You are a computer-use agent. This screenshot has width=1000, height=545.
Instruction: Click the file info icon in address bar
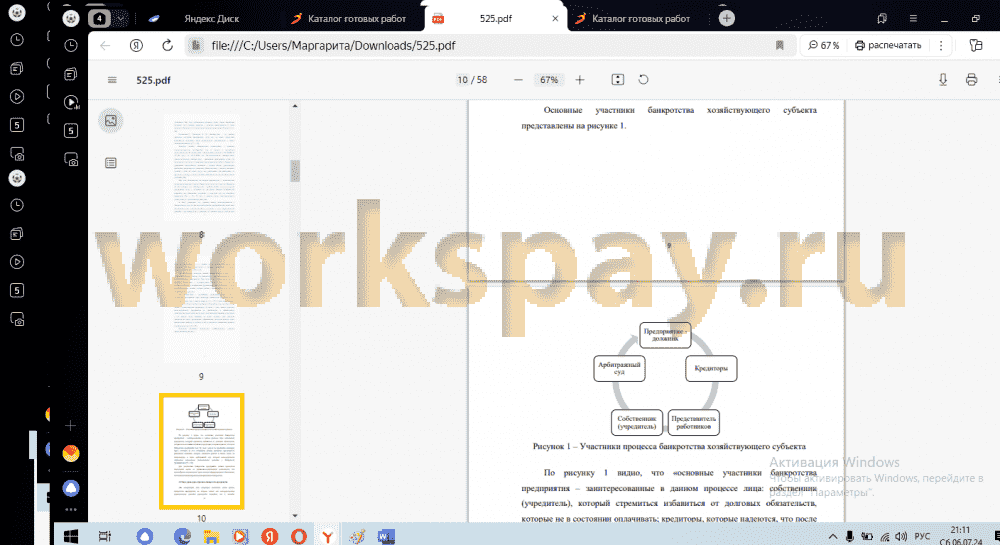click(x=196, y=45)
